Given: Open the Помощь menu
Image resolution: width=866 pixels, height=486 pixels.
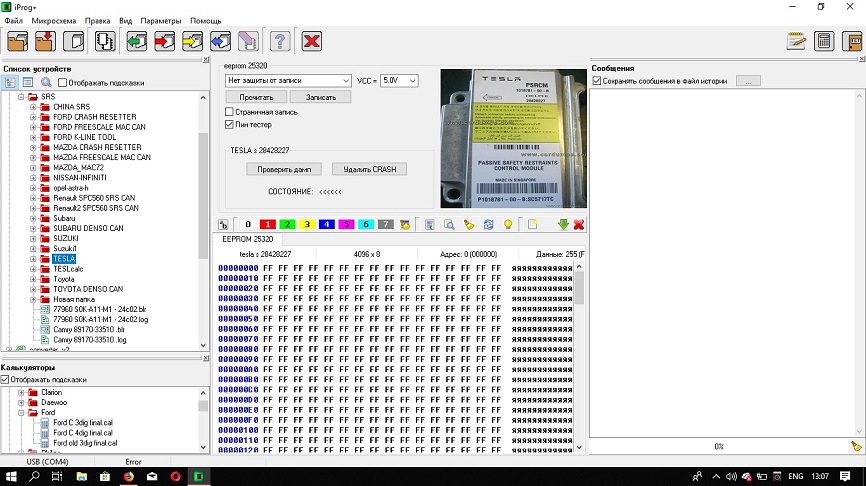Looking at the screenshot, I should point(205,20).
